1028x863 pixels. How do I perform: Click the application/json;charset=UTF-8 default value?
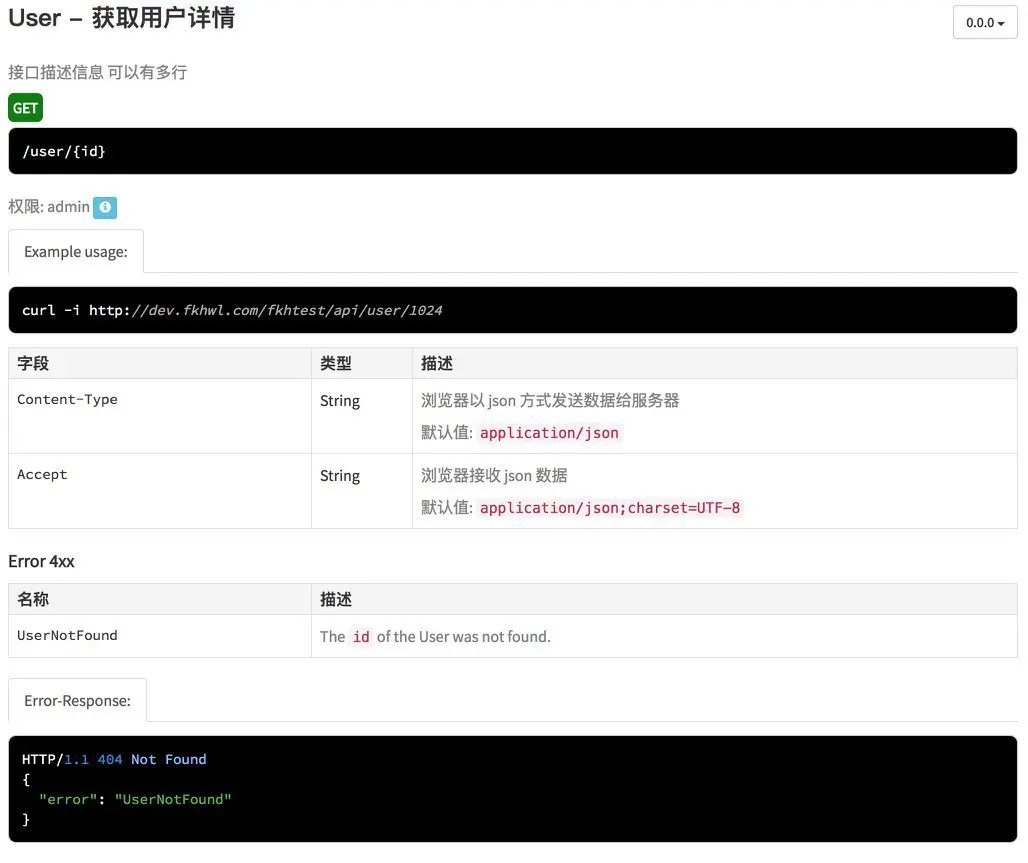(610, 508)
